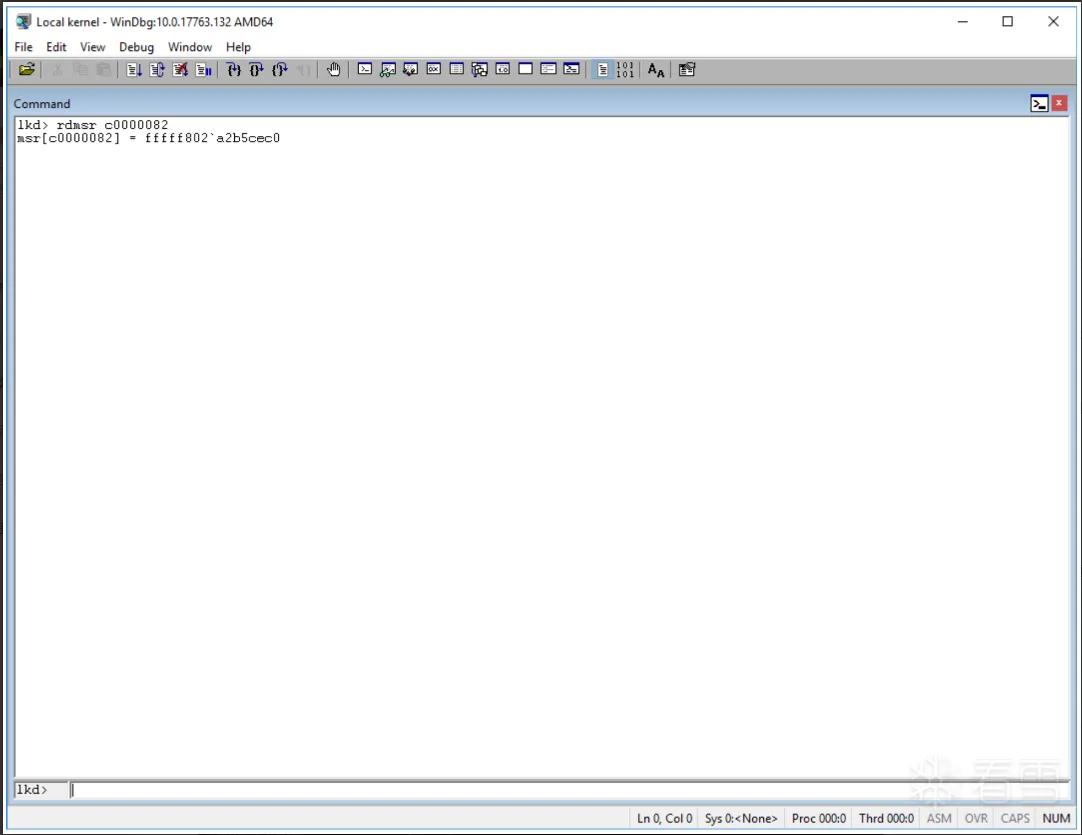
Task: Close the Command pane with red X
Action: pos(1059,104)
